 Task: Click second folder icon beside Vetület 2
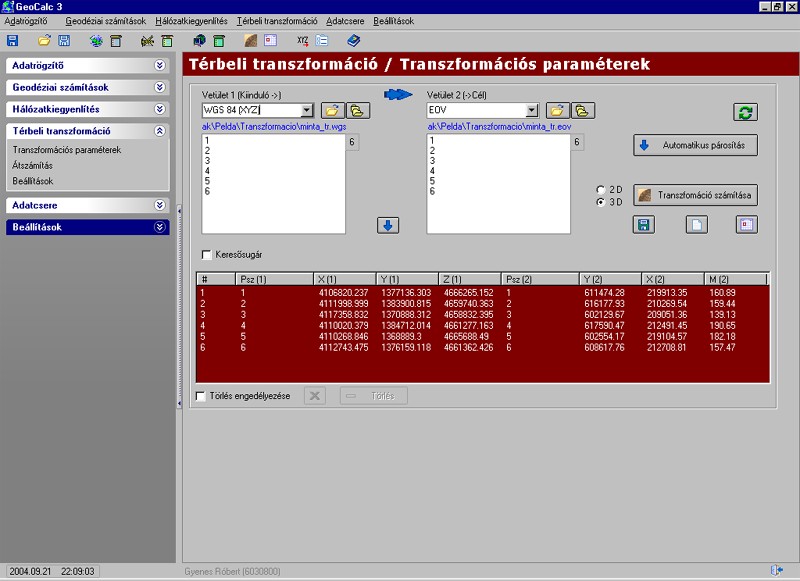[583, 111]
